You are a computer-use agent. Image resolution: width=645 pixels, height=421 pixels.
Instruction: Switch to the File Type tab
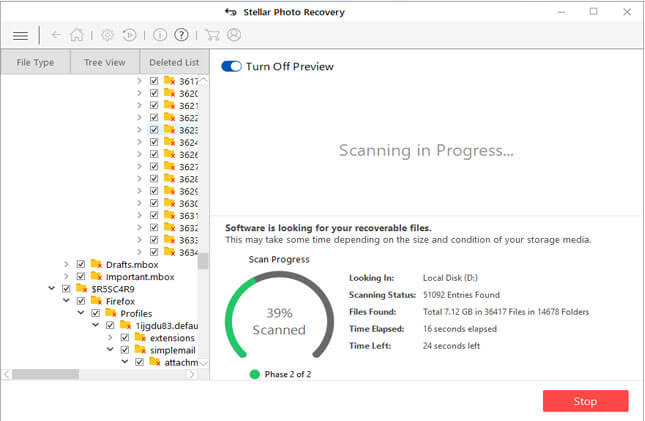tap(36, 62)
